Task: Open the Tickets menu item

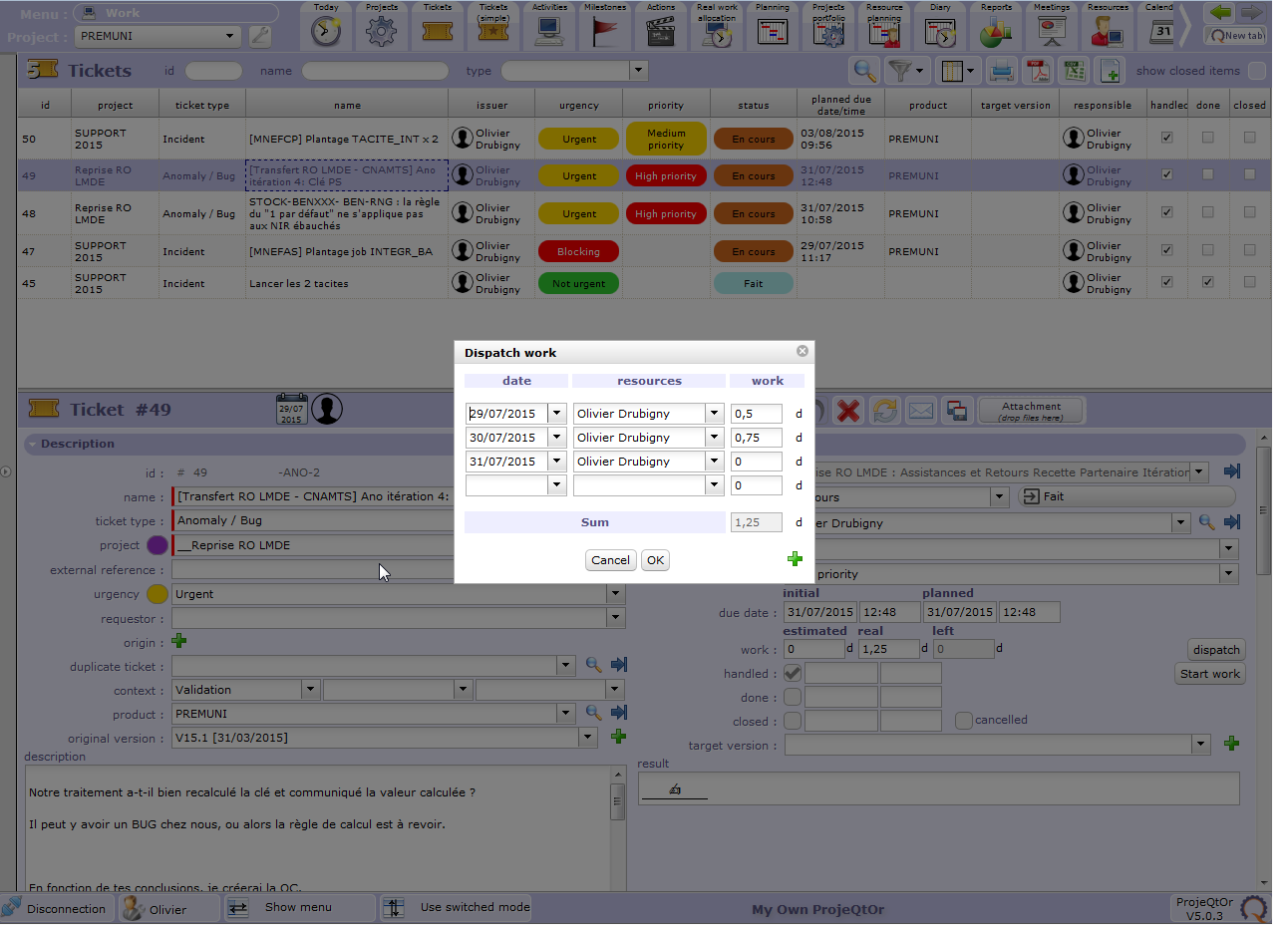Action: coord(438,31)
